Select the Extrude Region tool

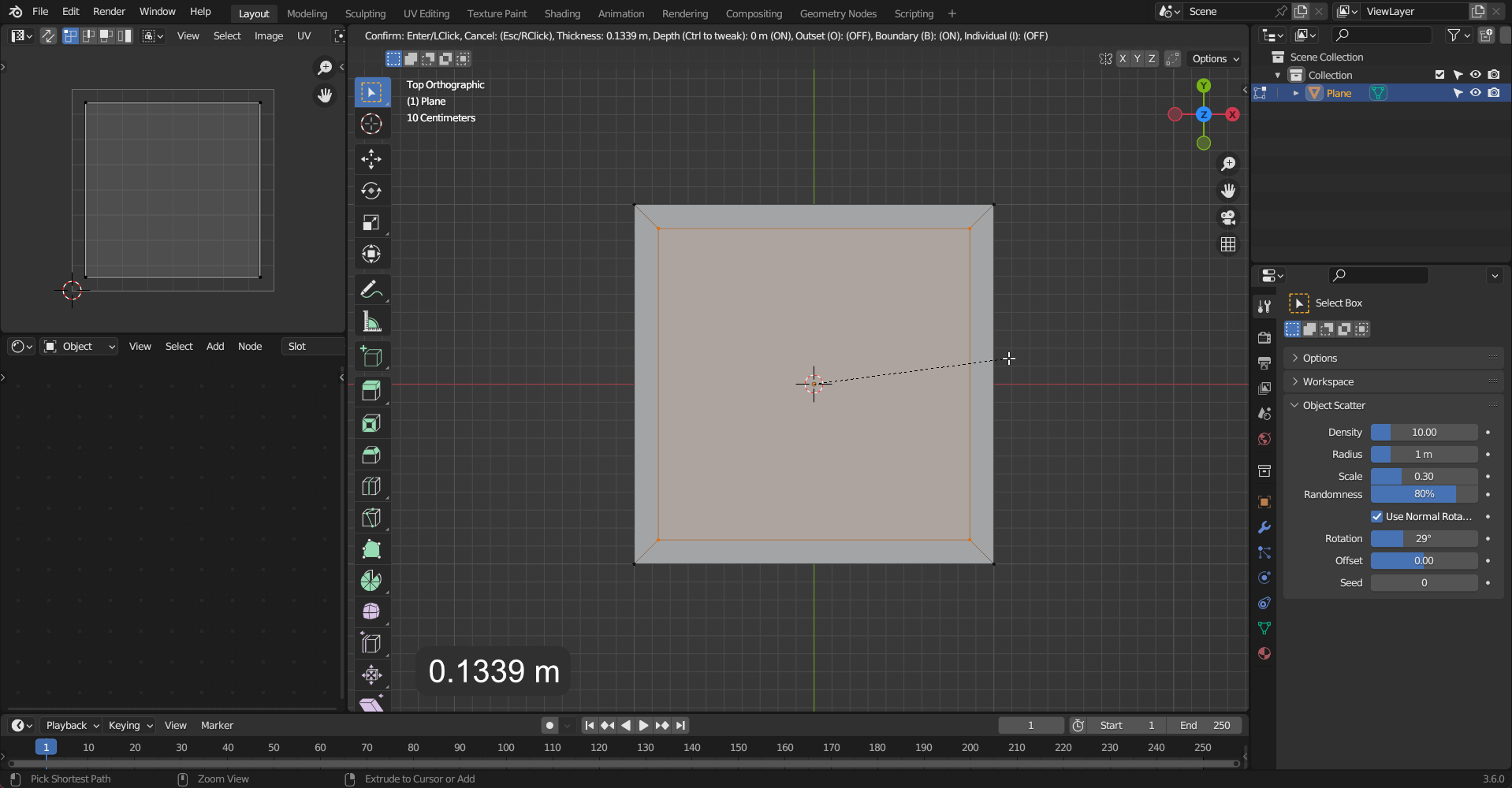[371, 391]
